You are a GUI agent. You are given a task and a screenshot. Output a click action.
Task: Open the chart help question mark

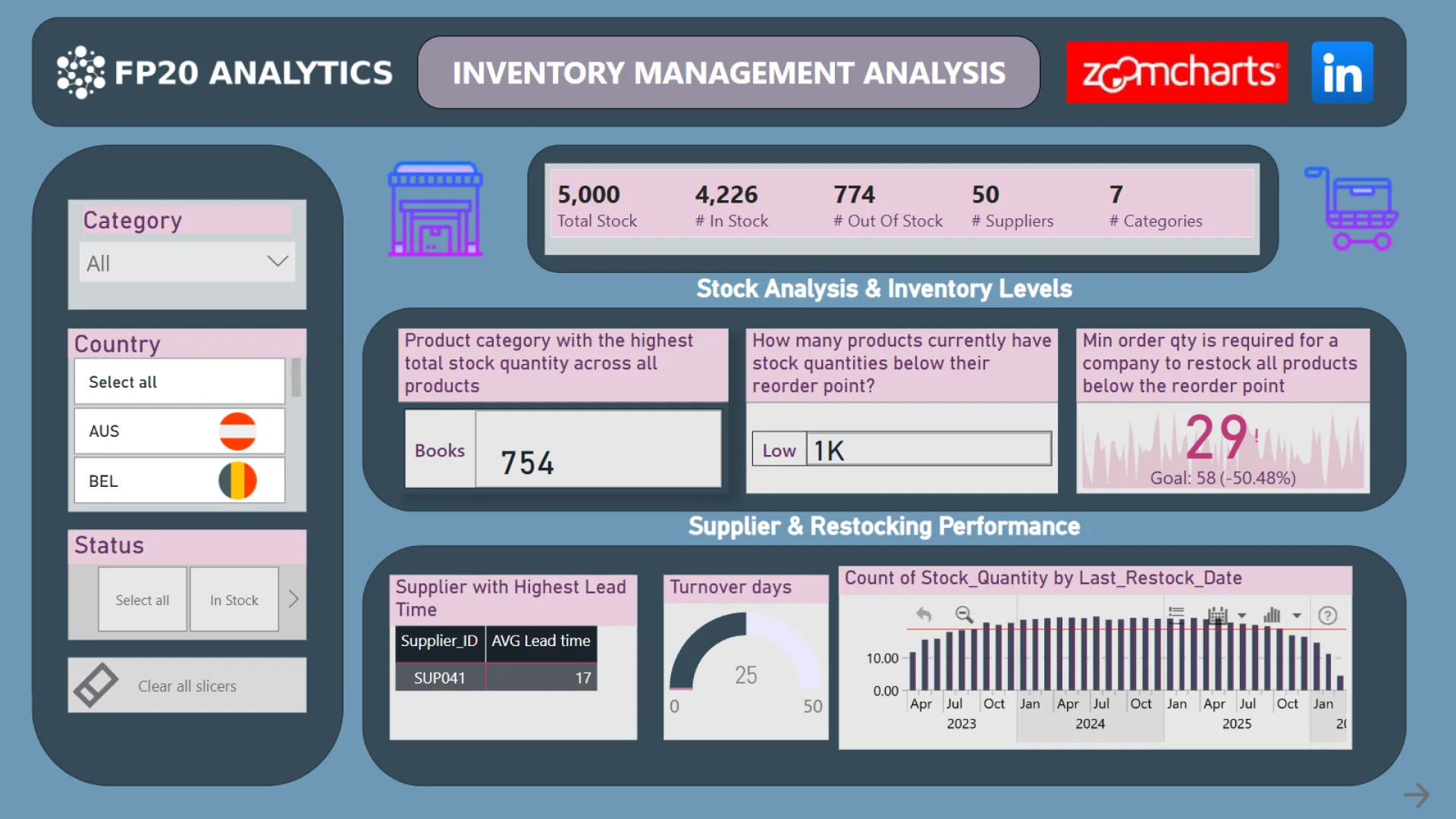pos(1327,616)
